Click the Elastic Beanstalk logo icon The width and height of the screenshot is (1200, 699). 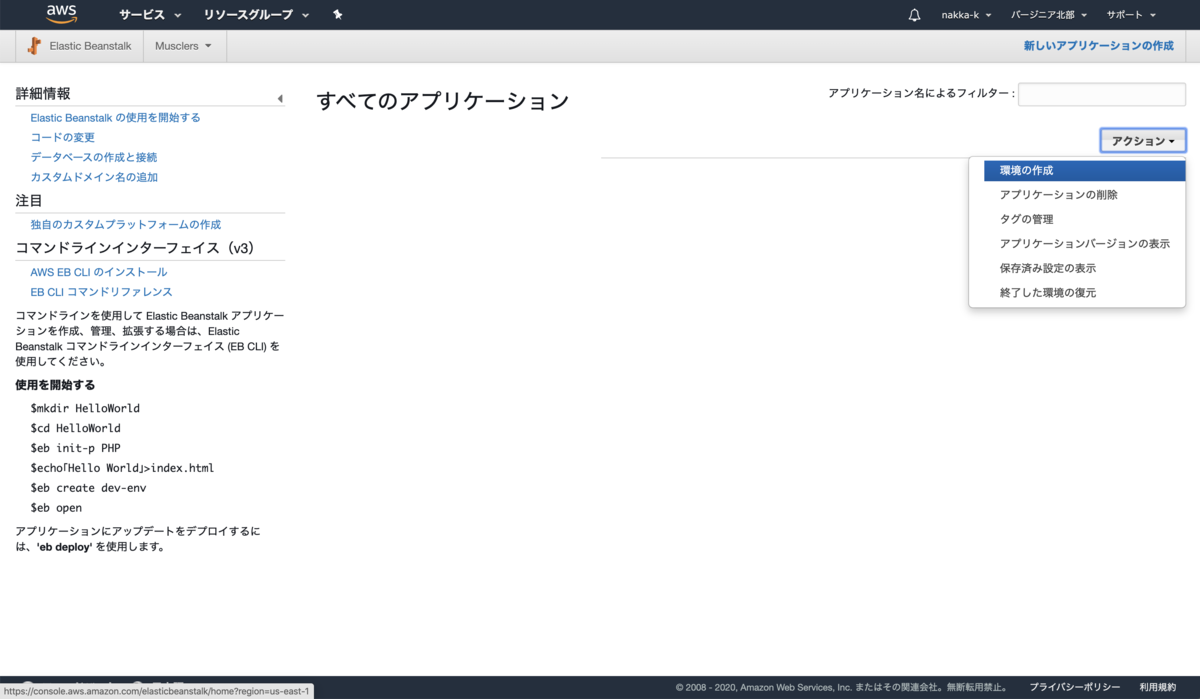35,46
